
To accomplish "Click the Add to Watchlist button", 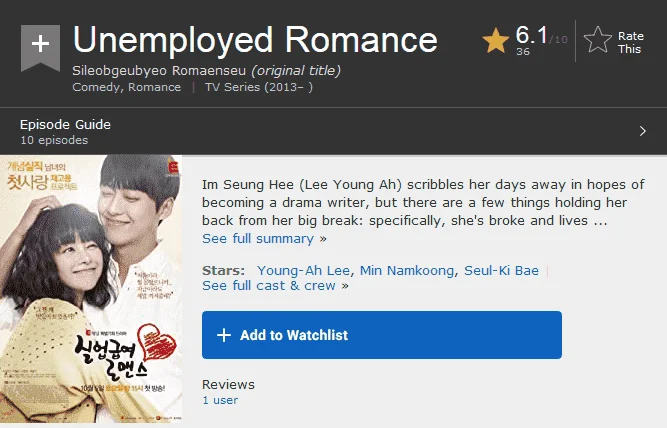I will 382,335.
